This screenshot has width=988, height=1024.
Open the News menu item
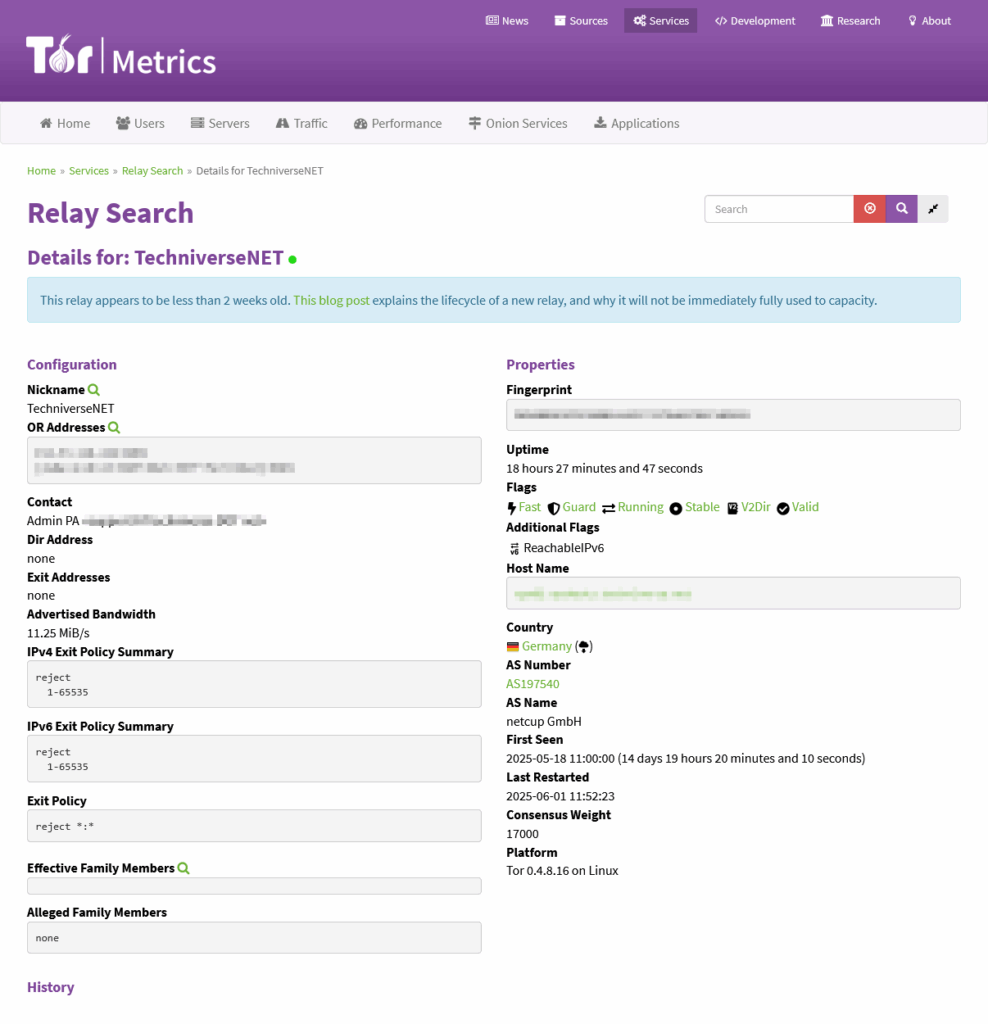click(507, 21)
